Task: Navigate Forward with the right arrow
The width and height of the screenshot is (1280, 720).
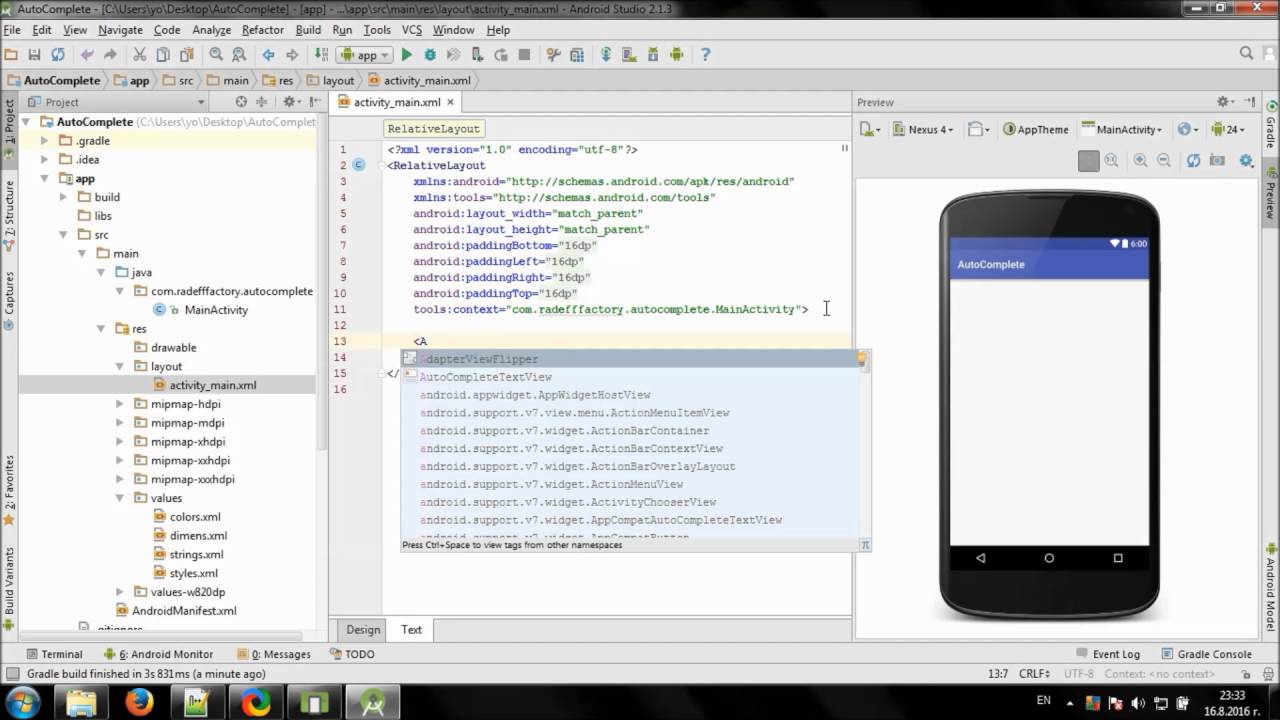Action: click(x=292, y=55)
